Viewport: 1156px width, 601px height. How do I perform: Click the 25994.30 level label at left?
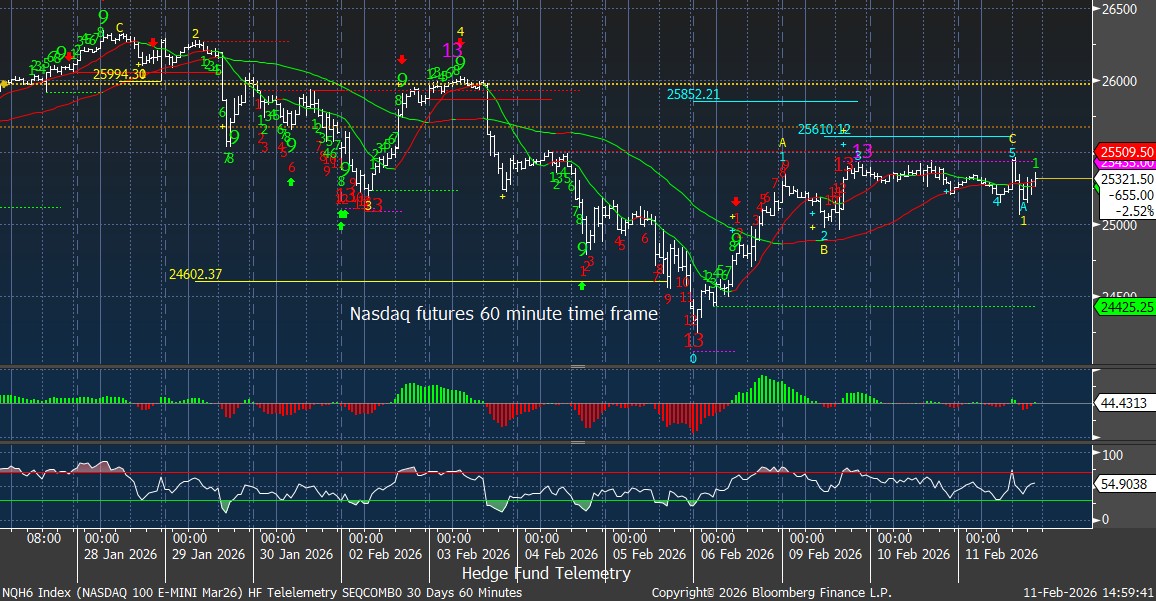pyautogui.click(x=120, y=74)
